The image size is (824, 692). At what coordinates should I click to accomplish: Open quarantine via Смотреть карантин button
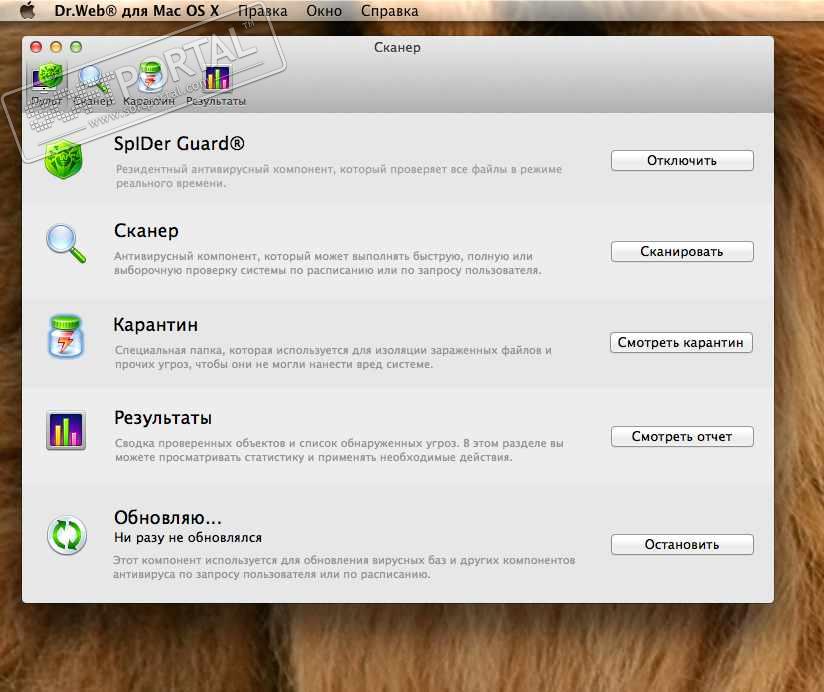[681, 343]
